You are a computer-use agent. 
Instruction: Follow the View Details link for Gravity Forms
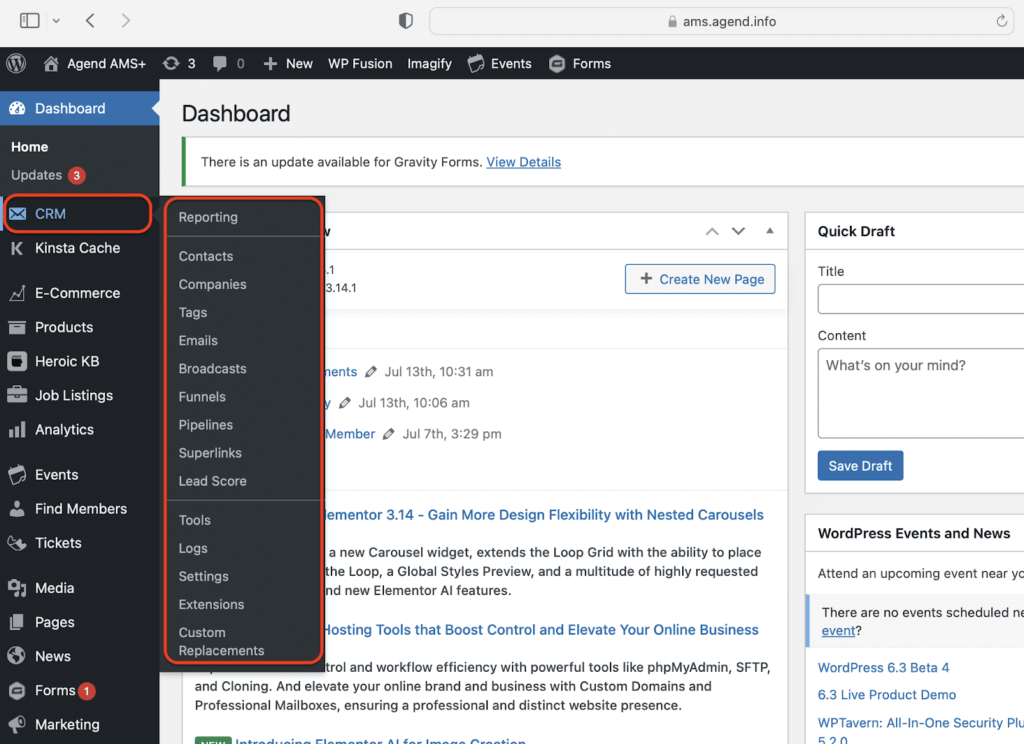[523, 162]
